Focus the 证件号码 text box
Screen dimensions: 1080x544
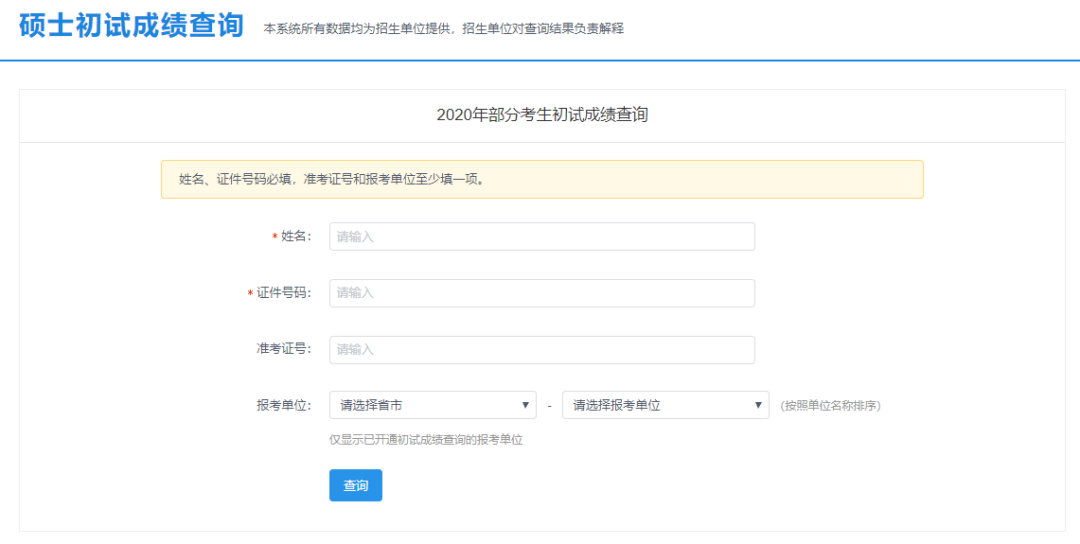click(x=541, y=293)
